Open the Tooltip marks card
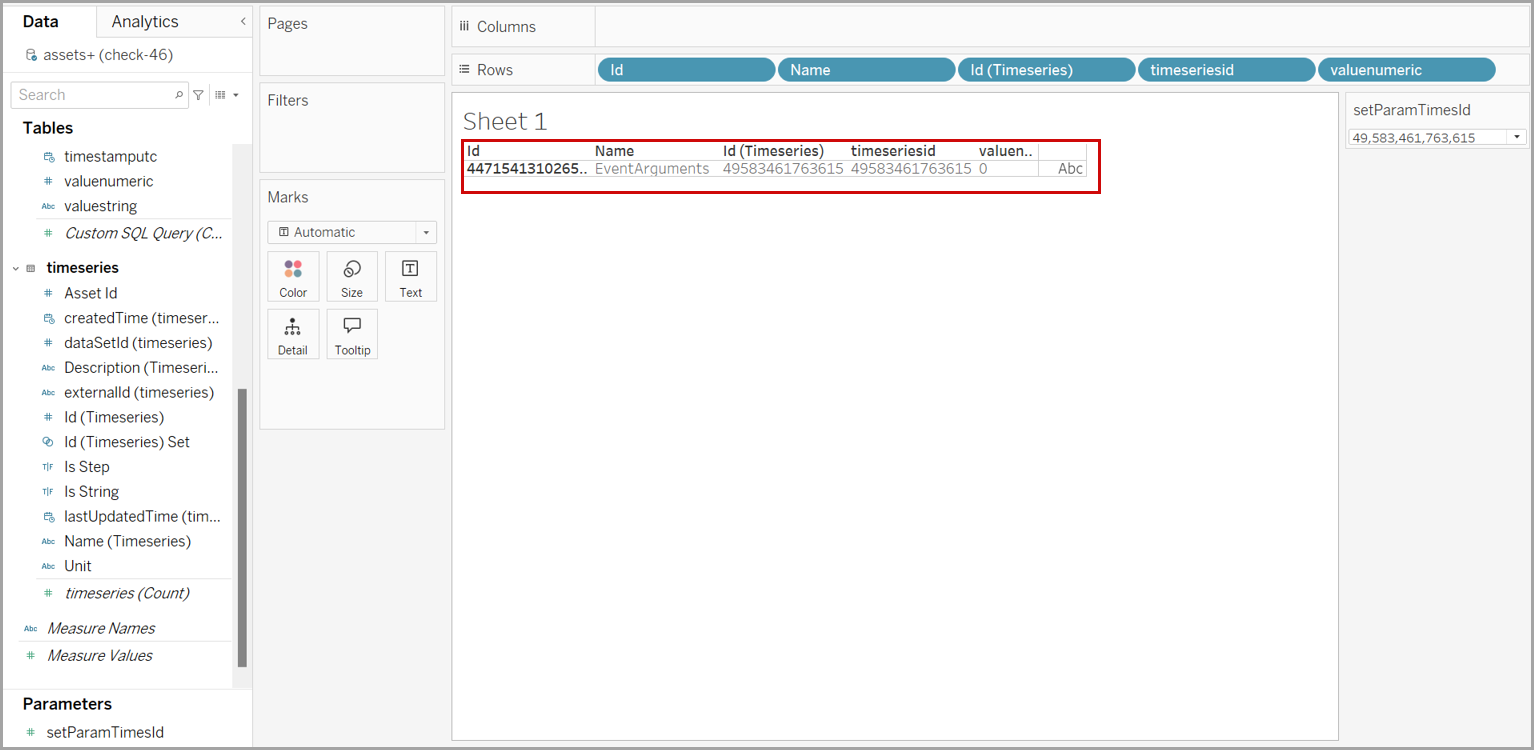 pyautogui.click(x=352, y=334)
